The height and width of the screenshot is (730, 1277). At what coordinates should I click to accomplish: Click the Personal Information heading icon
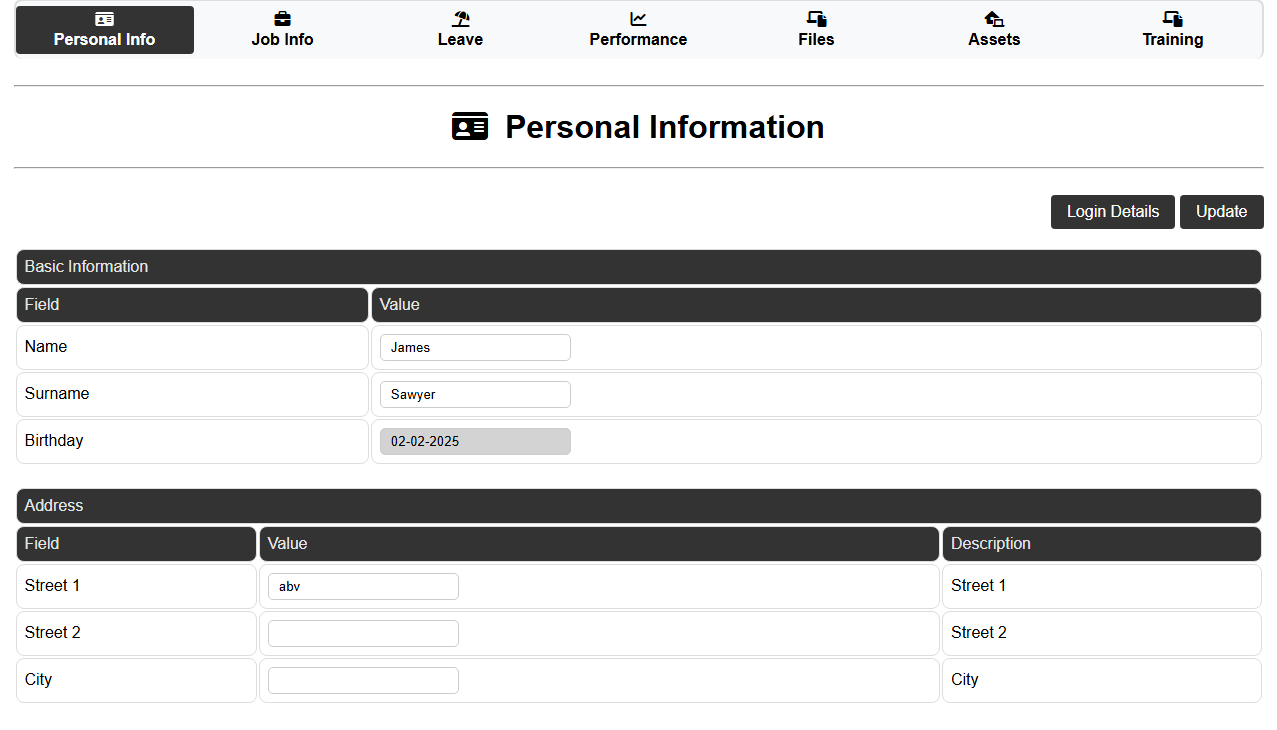(x=470, y=126)
